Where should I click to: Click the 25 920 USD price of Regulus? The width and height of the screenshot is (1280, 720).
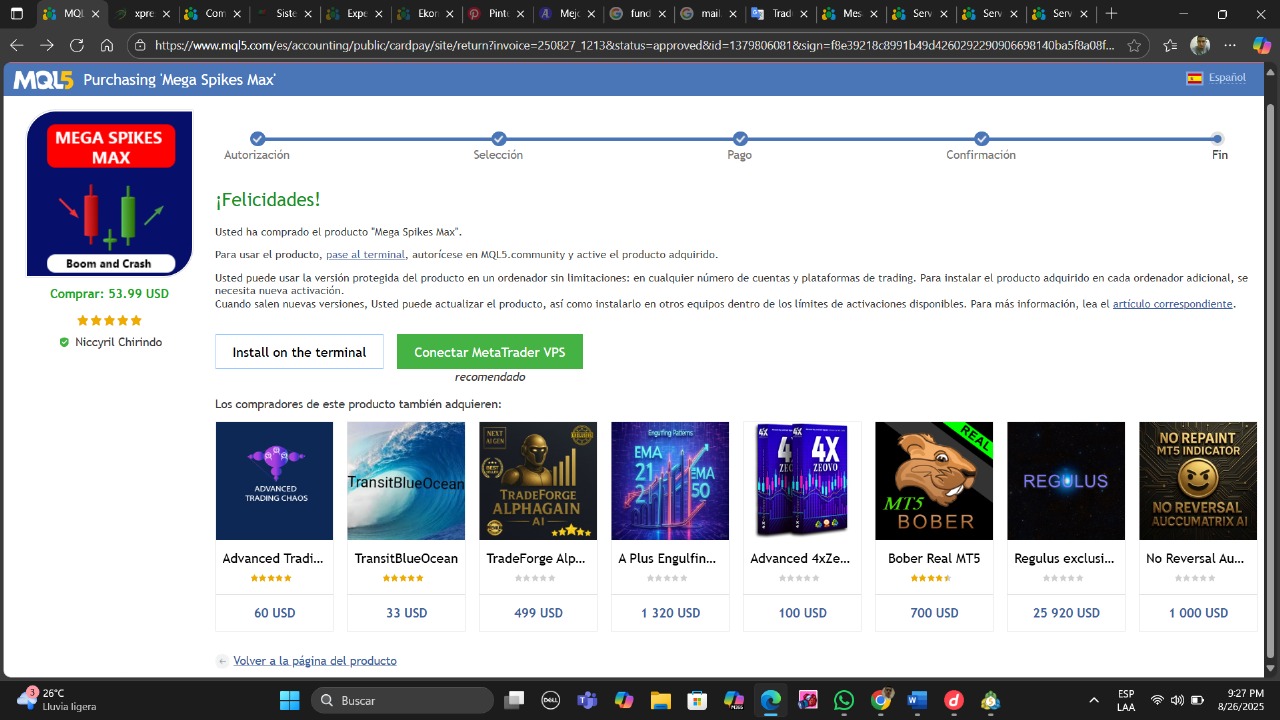click(x=1066, y=613)
